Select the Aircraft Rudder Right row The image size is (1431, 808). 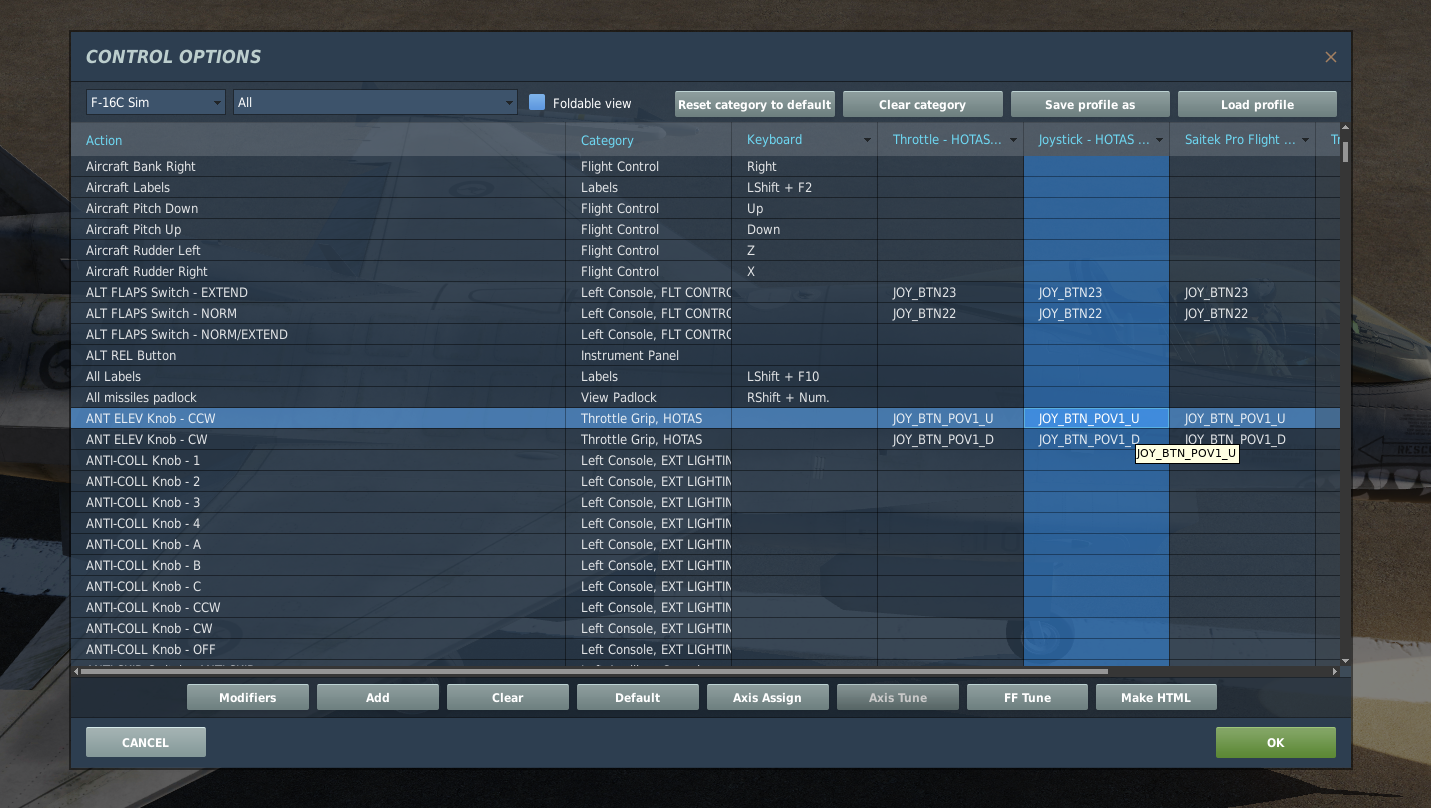(x=705, y=271)
